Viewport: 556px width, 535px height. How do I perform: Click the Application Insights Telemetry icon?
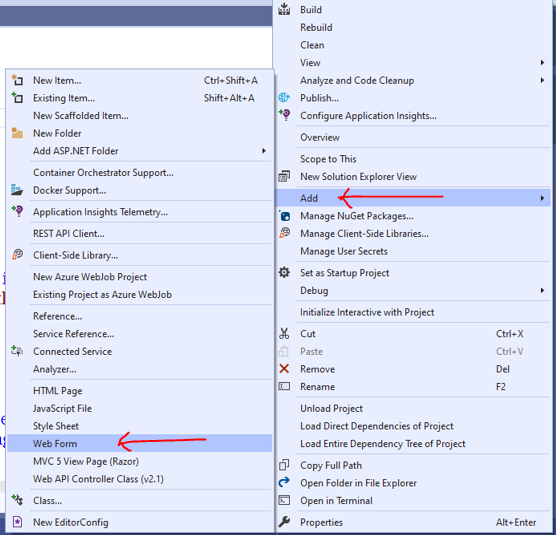coord(17,212)
